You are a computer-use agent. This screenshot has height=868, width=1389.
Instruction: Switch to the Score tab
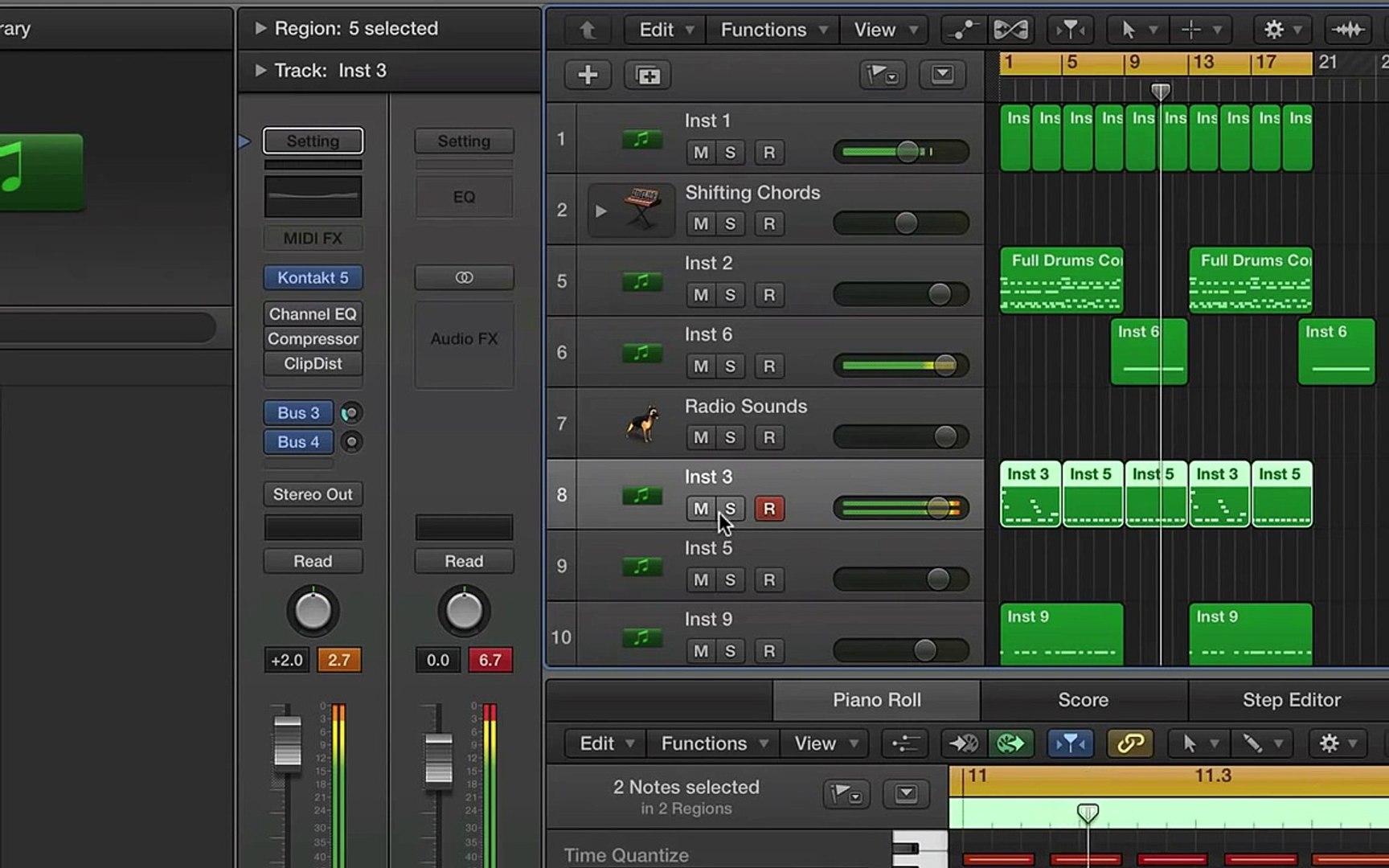1083,700
